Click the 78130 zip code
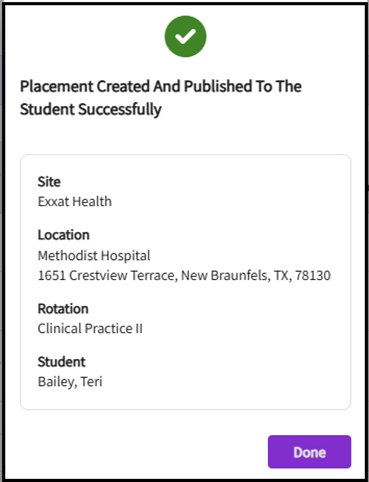Screen dimensions: 369x482 coord(313,276)
